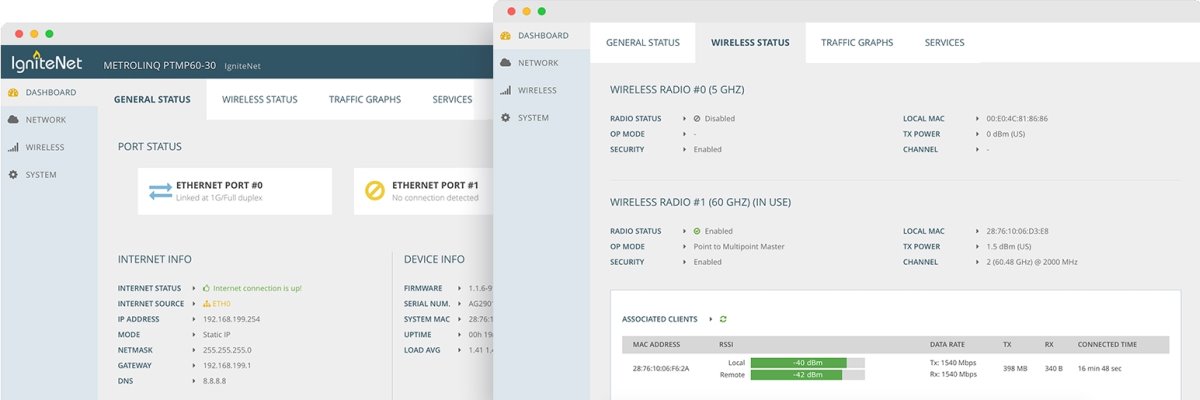This screenshot has width=1200, height=400.
Task: Refresh the Associated Clients list
Action: coord(723,319)
